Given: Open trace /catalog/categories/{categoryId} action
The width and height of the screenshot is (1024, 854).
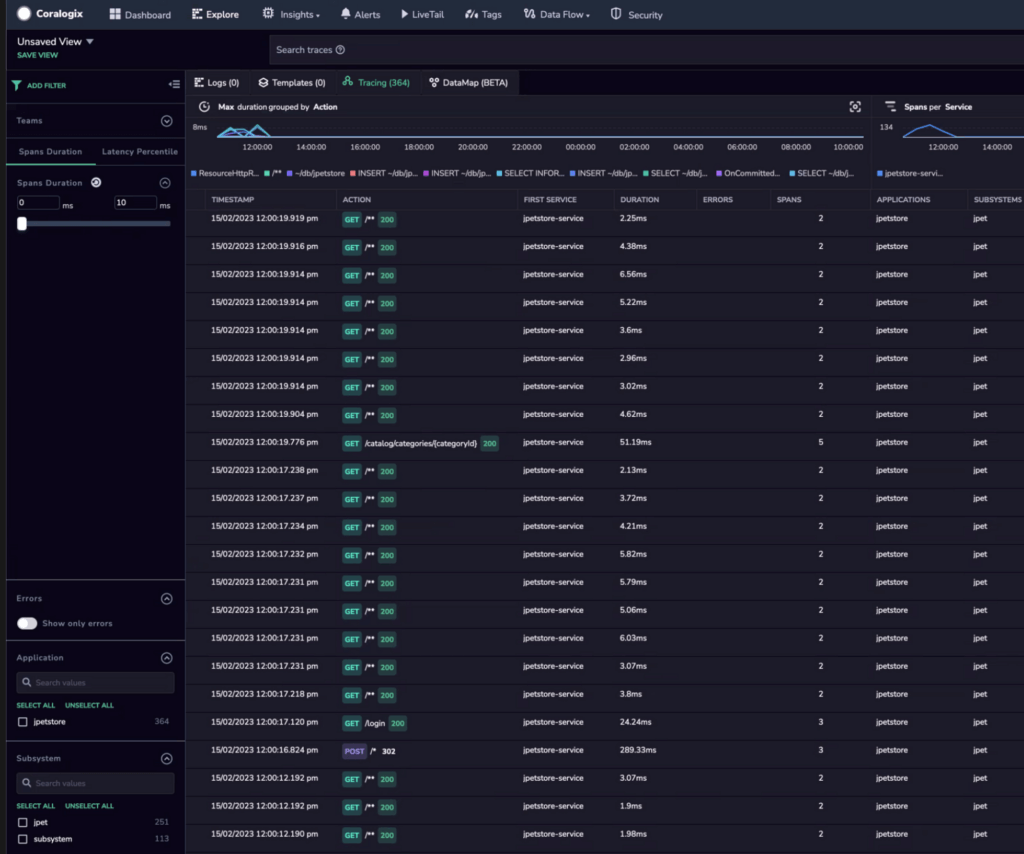Looking at the screenshot, I should click(421, 443).
